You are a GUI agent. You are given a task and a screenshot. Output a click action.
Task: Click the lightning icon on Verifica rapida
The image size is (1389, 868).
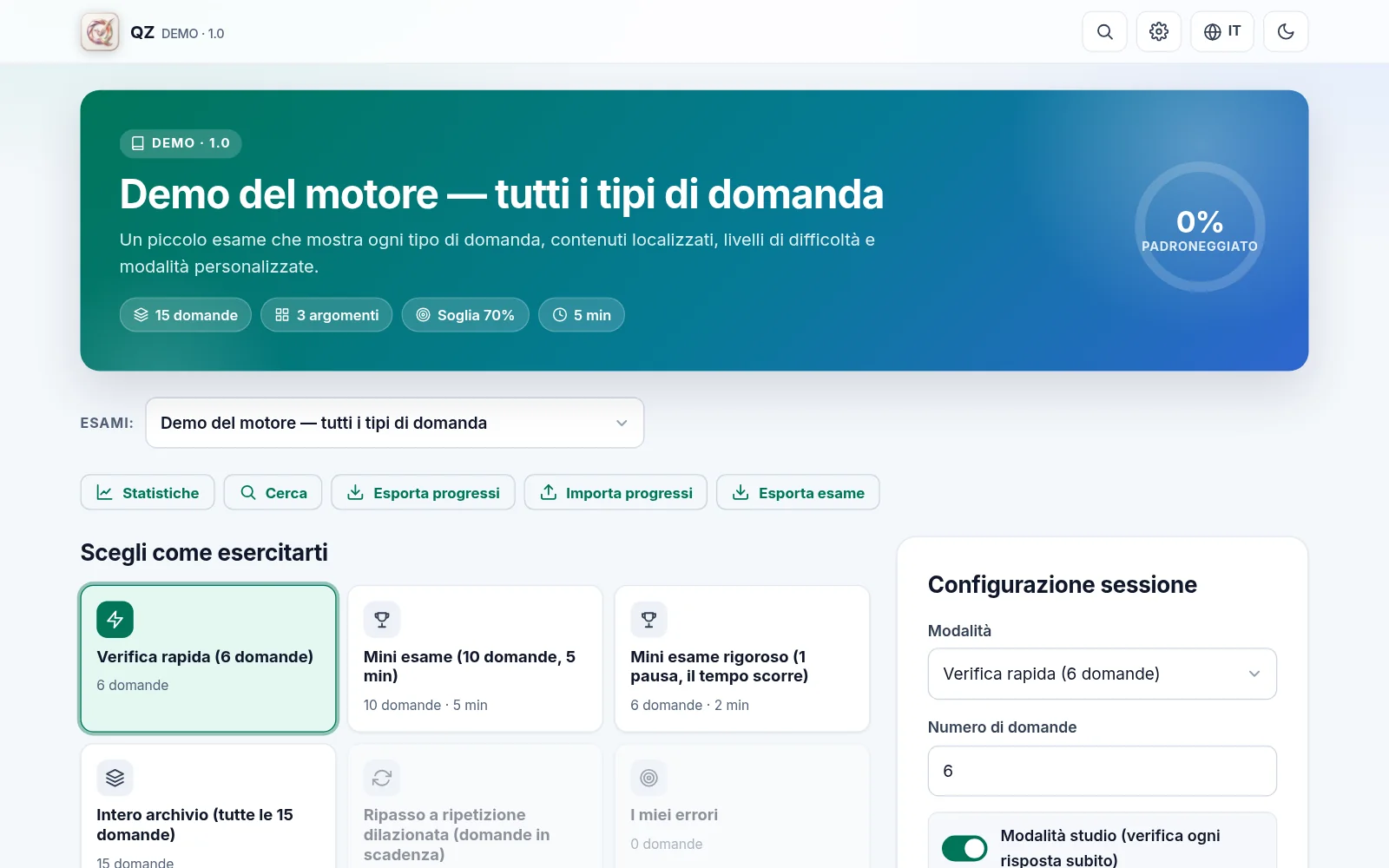tap(115, 620)
